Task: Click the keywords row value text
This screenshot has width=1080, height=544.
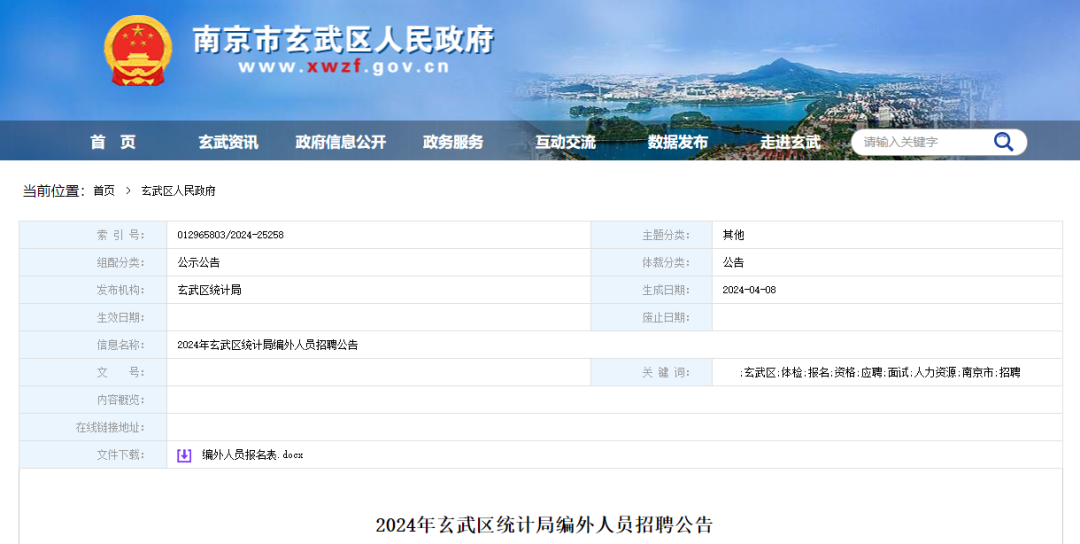Action: (x=880, y=373)
